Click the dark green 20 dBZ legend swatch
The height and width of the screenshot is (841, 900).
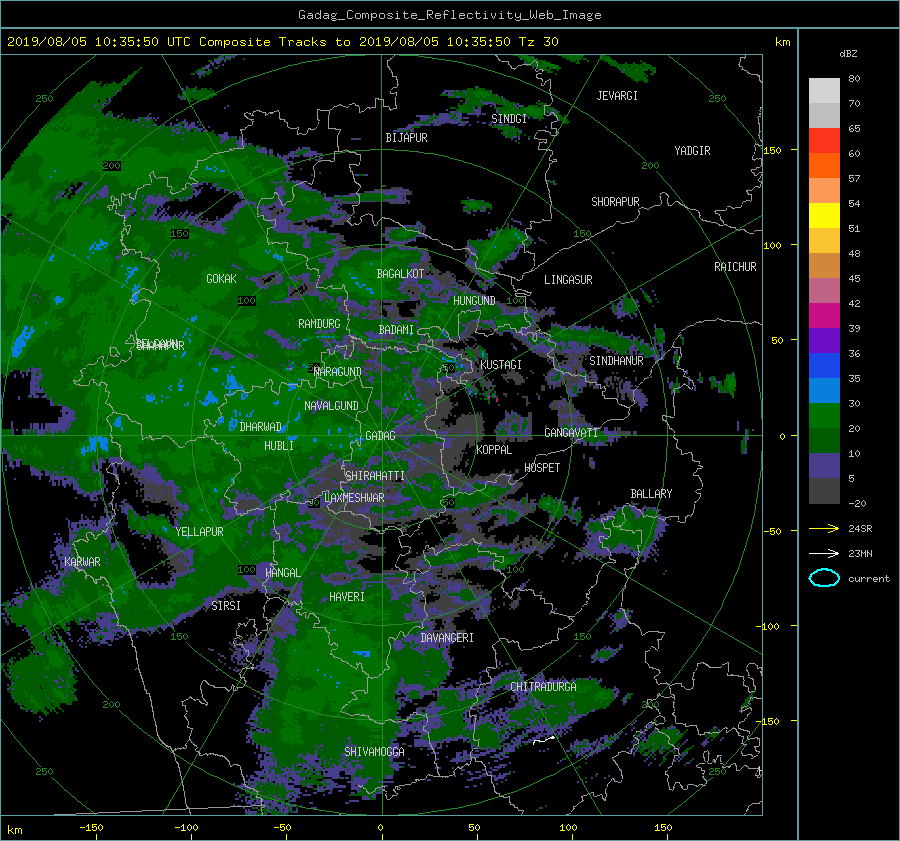[824, 441]
